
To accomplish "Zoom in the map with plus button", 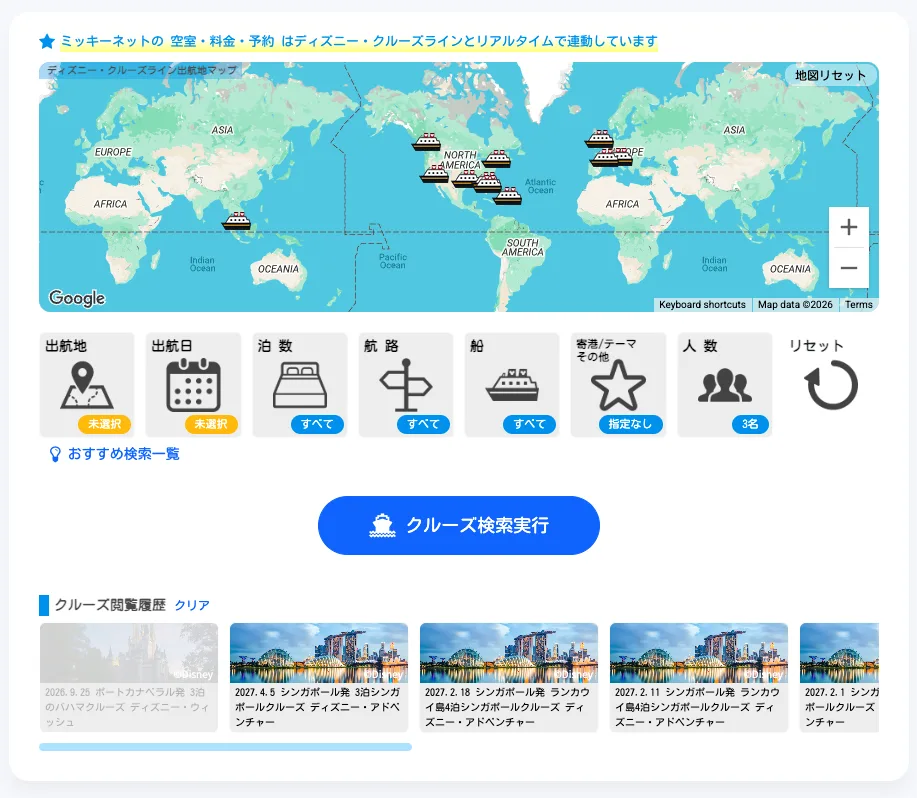I will (849, 227).
